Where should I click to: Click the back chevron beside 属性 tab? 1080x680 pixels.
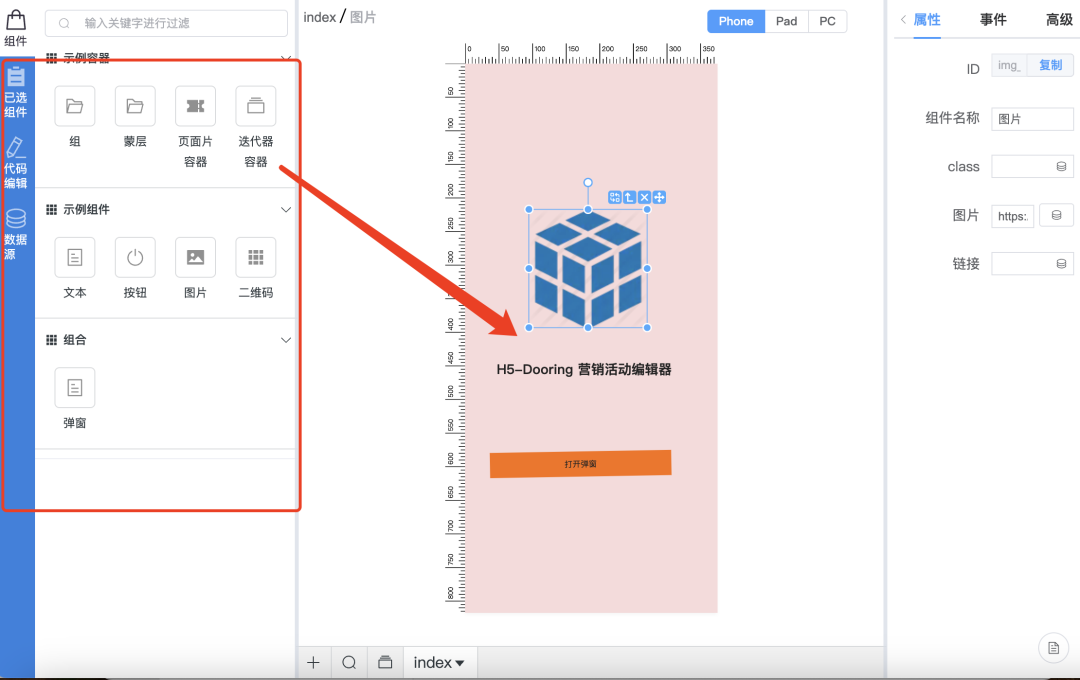pos(903,20)
